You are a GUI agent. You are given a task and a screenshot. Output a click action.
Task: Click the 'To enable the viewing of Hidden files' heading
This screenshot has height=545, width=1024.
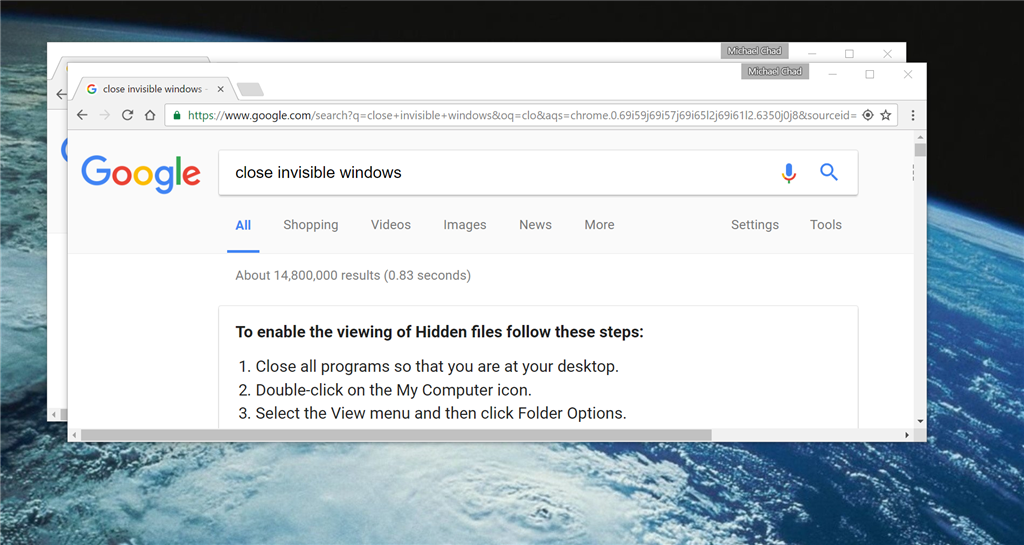tap(439, 332)
